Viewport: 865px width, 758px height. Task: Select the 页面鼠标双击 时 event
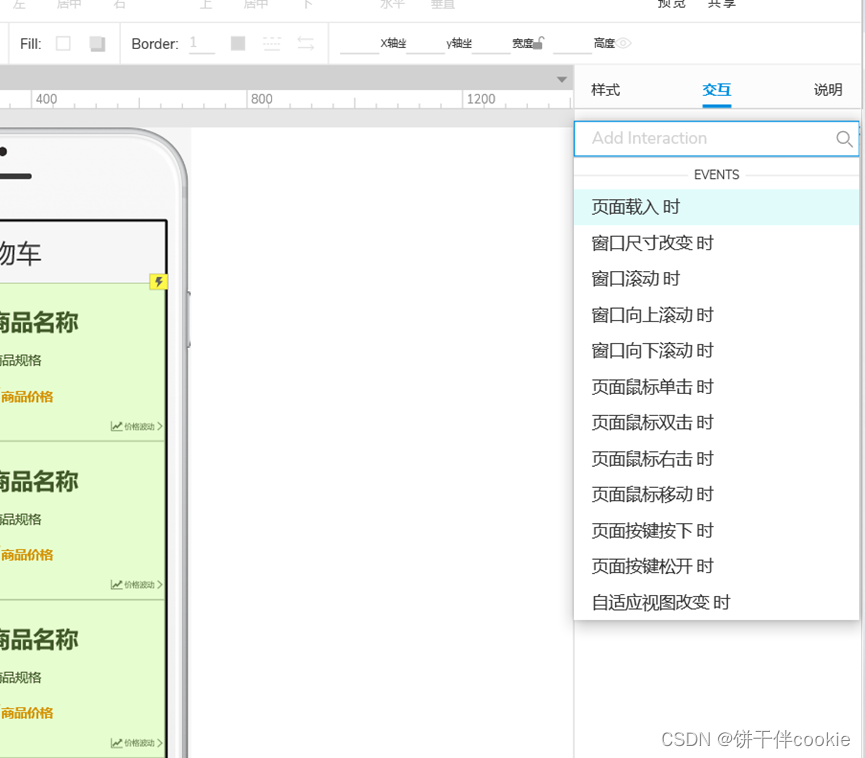click(716, 423)
